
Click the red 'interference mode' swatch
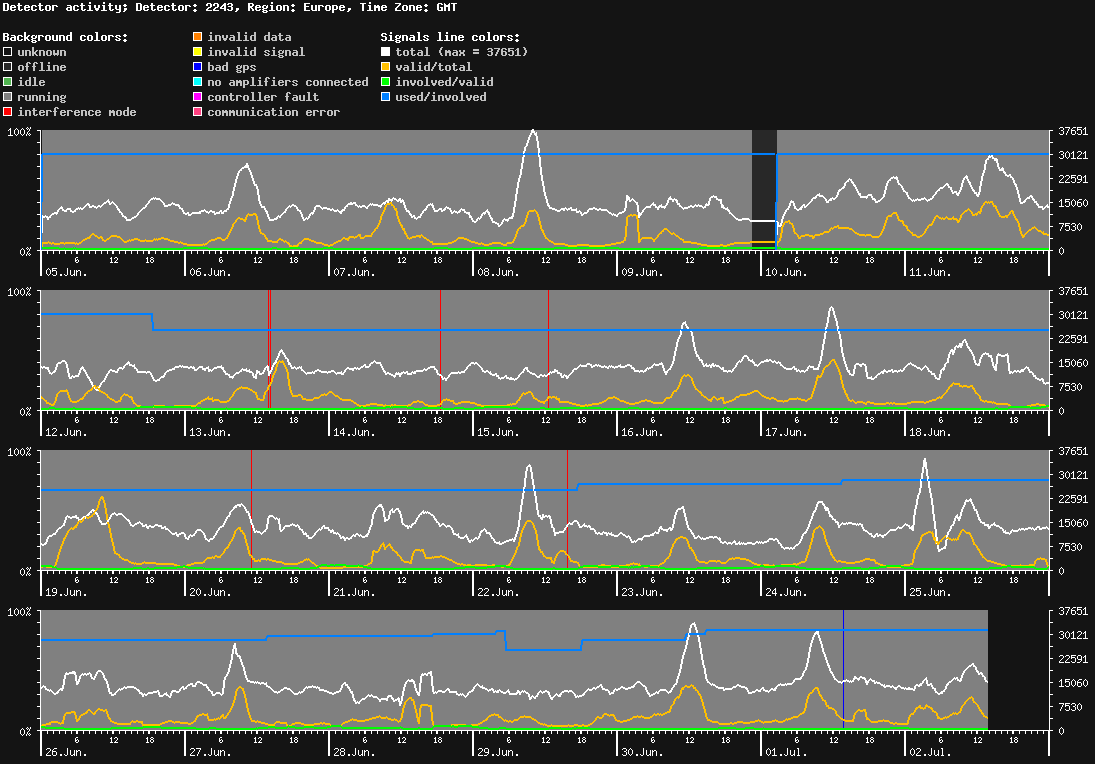pyautogui.click(x=8, y=112)
